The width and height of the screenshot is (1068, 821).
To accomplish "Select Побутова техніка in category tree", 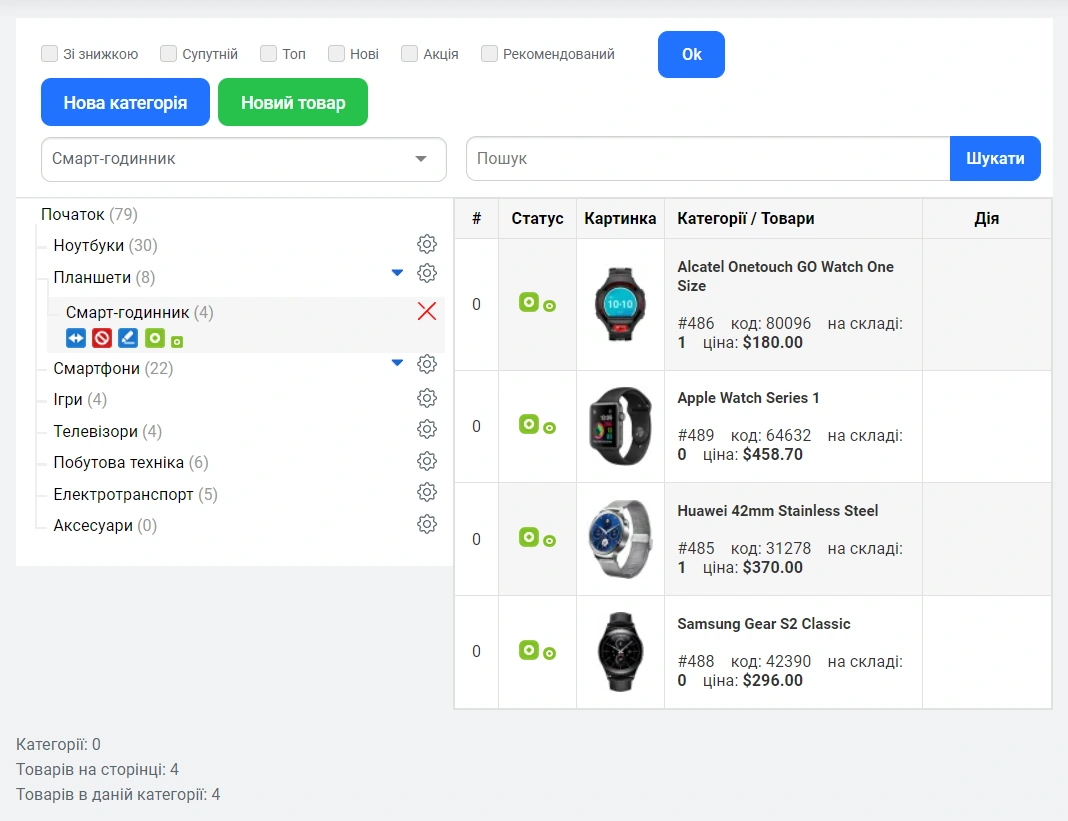I will tap(118, 463).
